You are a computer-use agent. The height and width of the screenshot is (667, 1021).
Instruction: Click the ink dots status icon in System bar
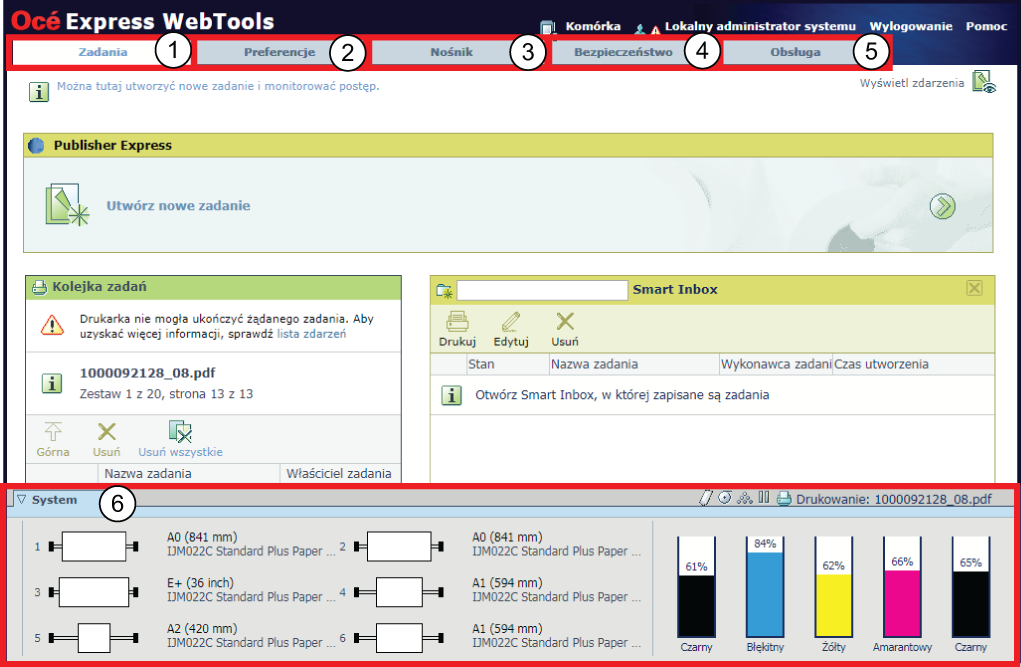coord(744,498)
